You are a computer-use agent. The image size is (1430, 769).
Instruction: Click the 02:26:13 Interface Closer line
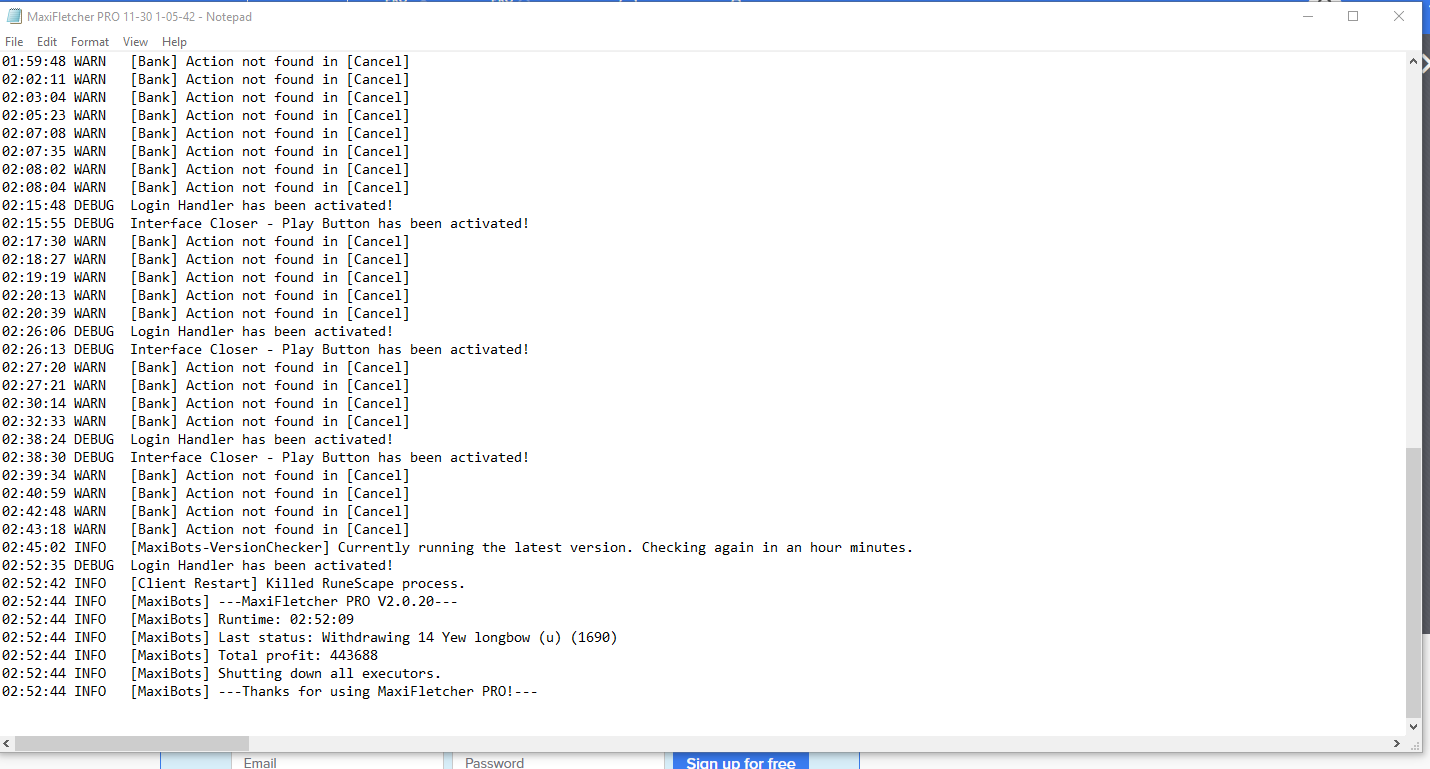[x=266, y=349]
